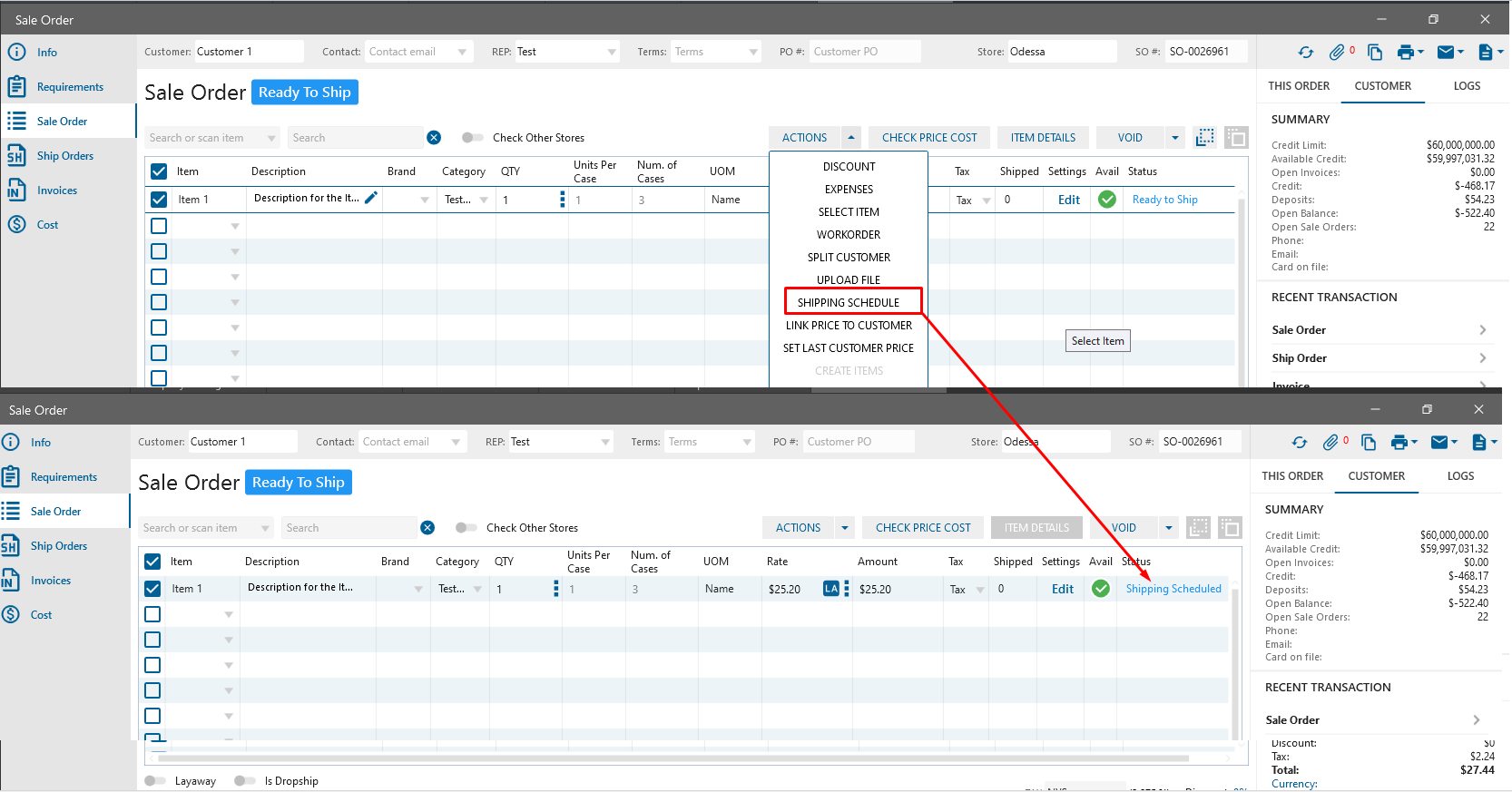Open Info icon in lower window sidebar
The image size is (1512, 792).
[x=10, y=443]
